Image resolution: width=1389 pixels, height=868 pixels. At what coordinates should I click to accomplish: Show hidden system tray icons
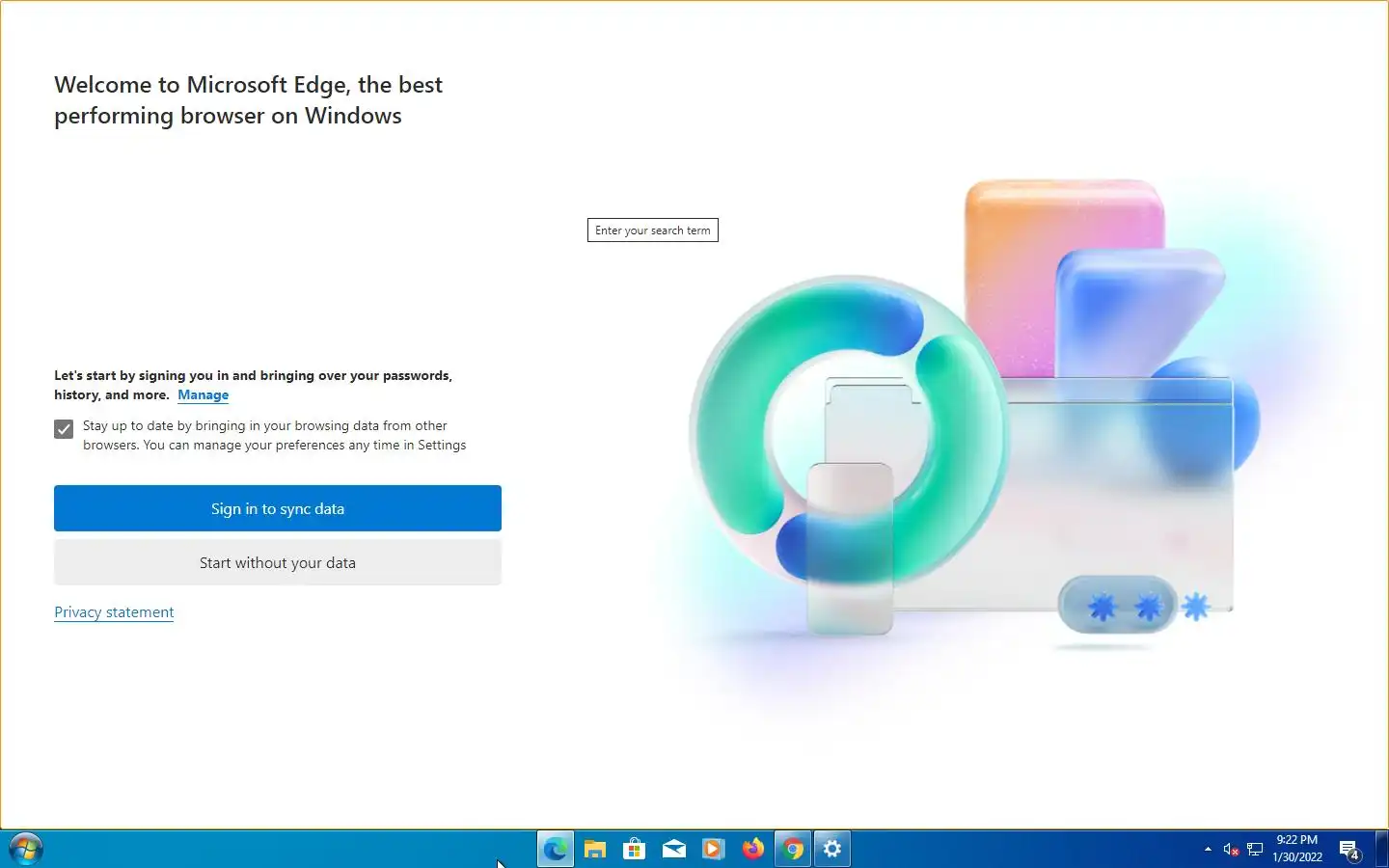point(1208,849)
